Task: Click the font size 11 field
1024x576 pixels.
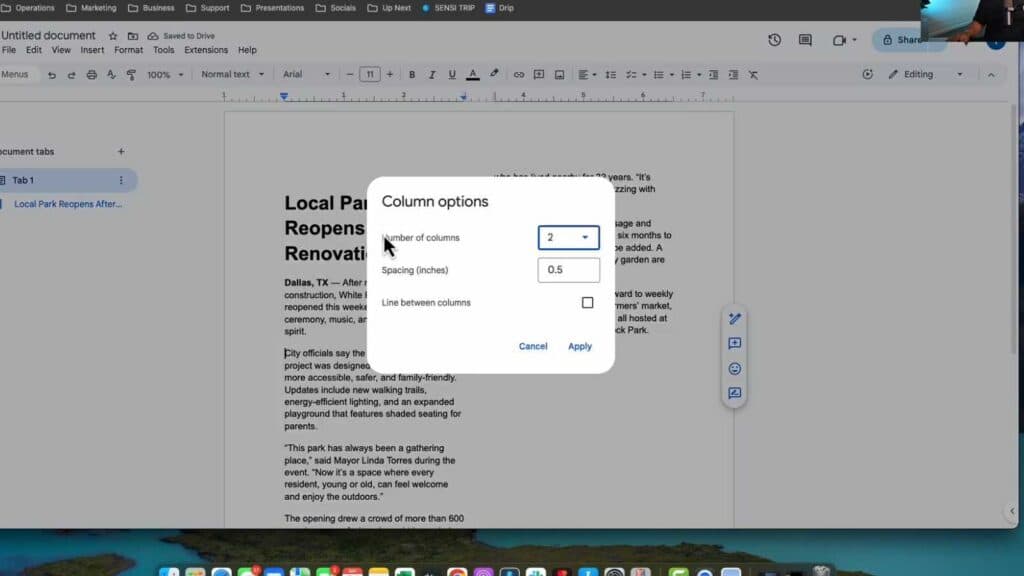Action: 370,74
